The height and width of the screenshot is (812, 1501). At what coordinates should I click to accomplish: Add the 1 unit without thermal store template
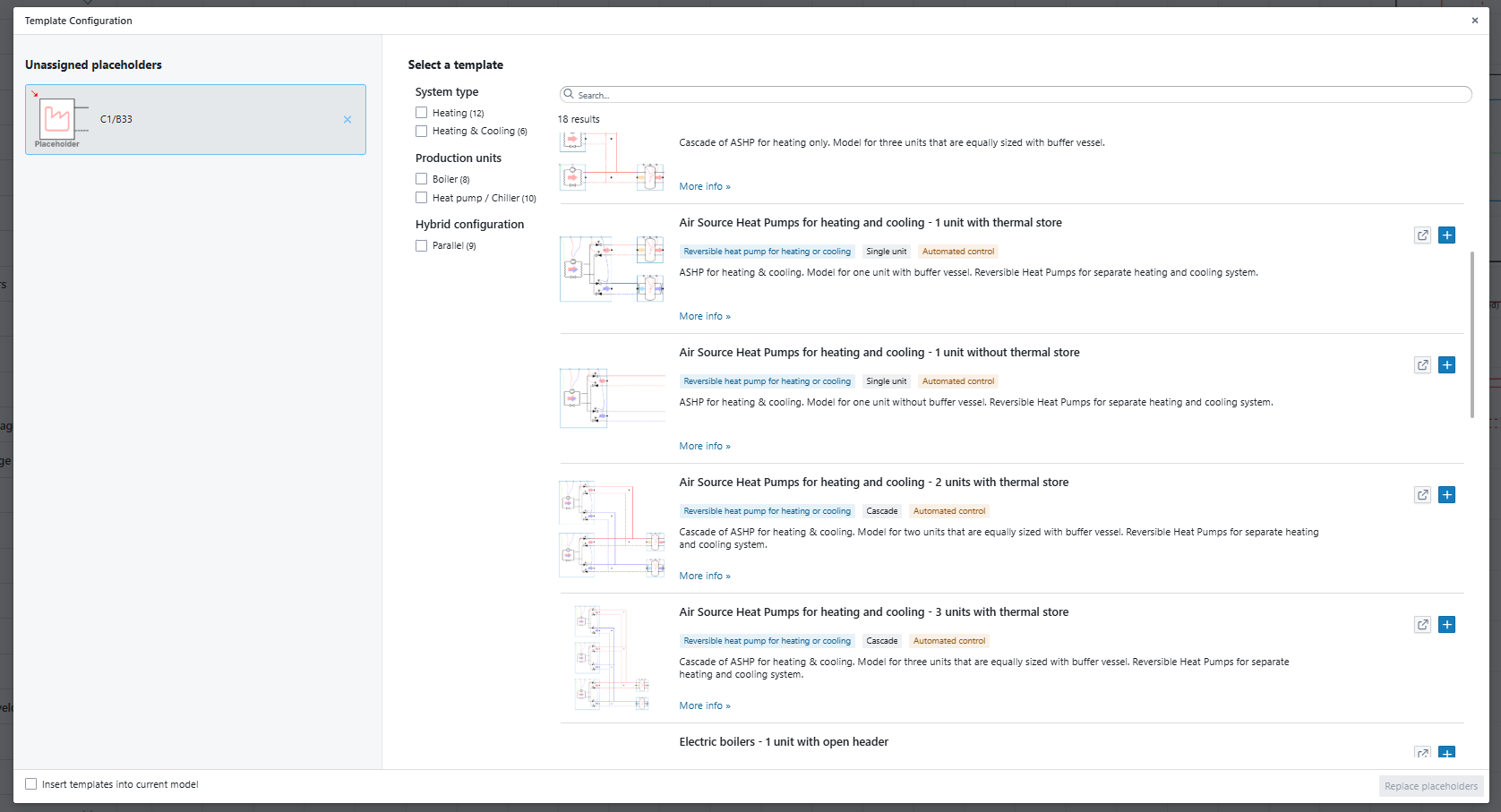click(x=1446, y=365)
